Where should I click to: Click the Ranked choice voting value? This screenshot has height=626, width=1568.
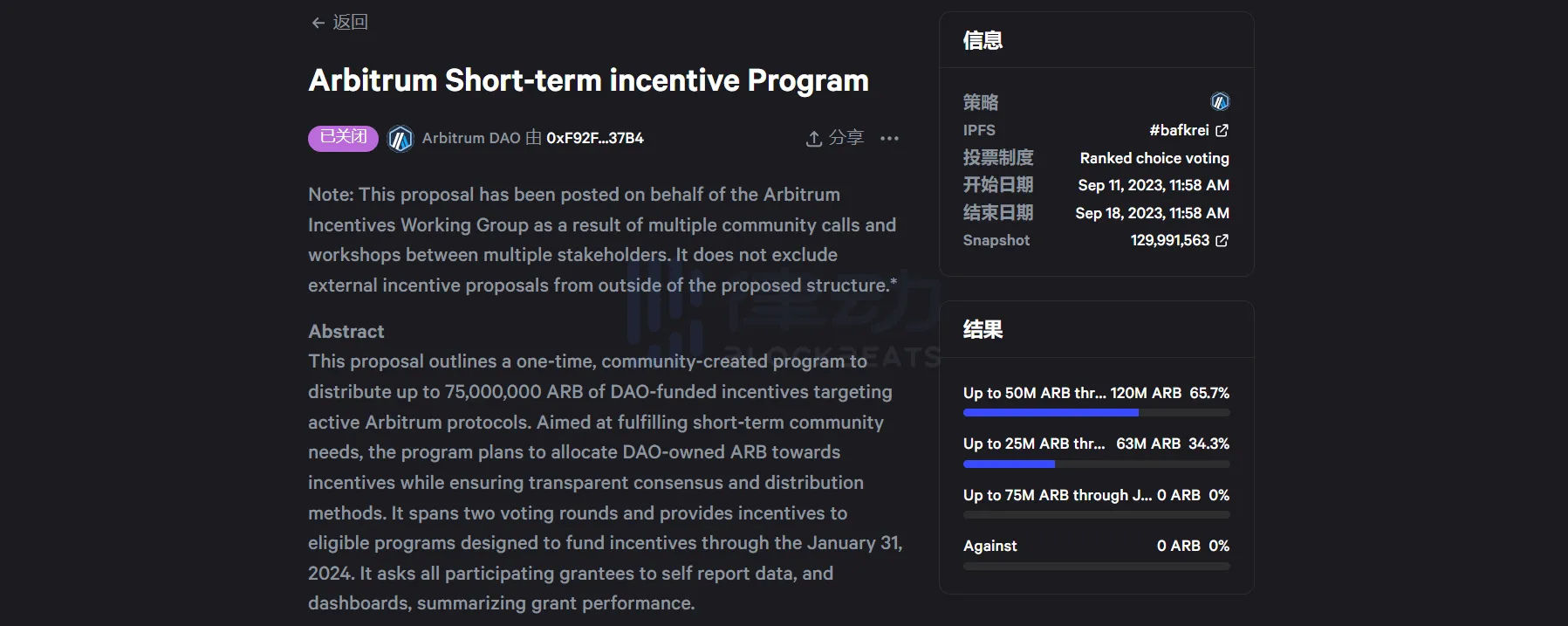(1154, 158)
